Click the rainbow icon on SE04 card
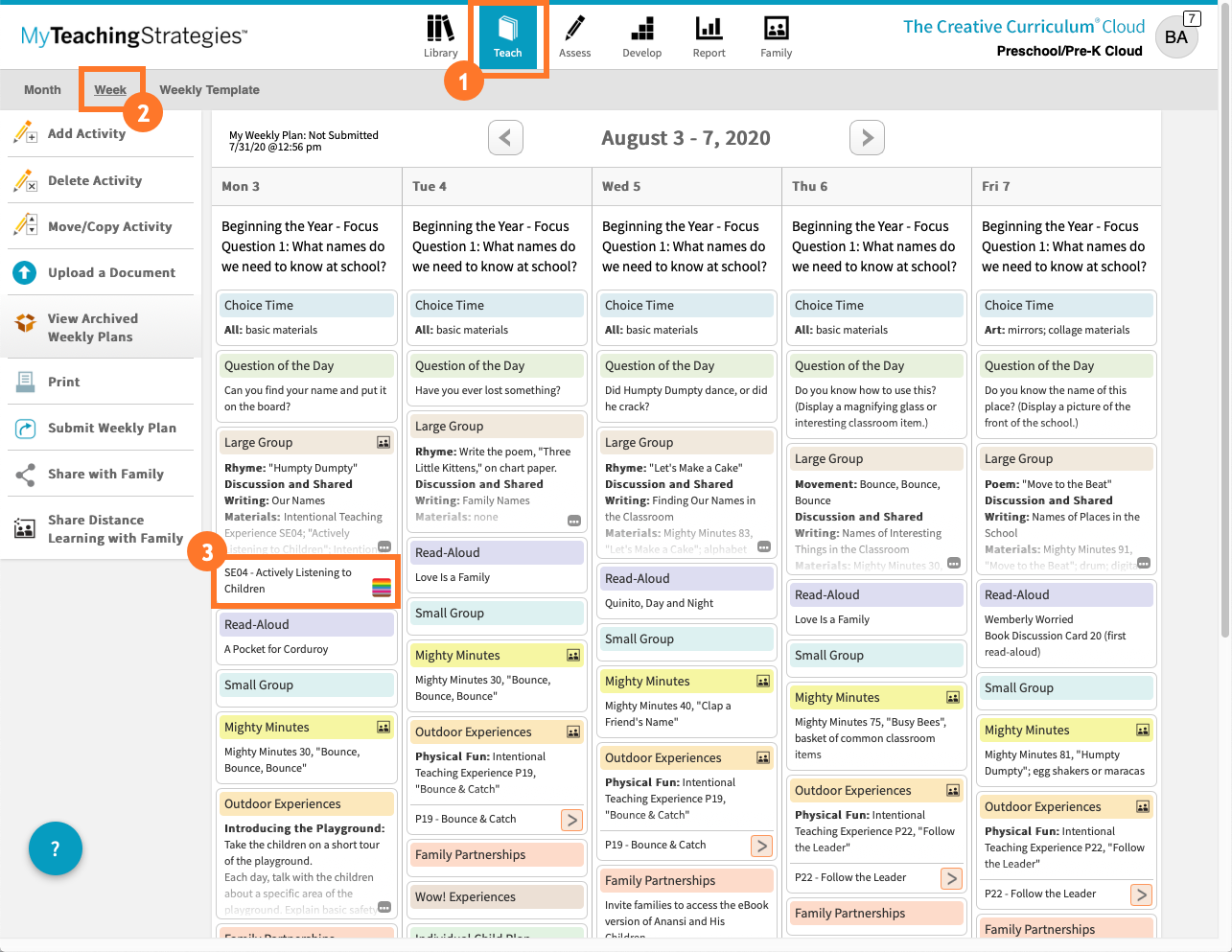Image resolution: width=1232 pixels, height=952 pixels. point(382,588)
